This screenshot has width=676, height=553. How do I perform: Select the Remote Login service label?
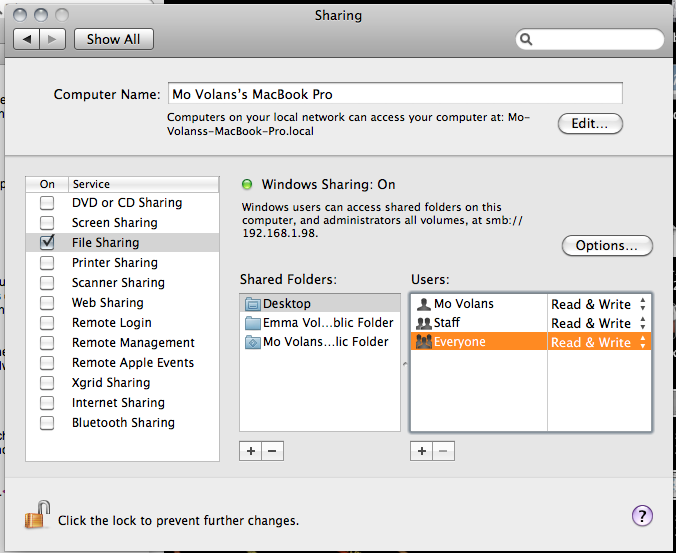(x=112, y=323)
